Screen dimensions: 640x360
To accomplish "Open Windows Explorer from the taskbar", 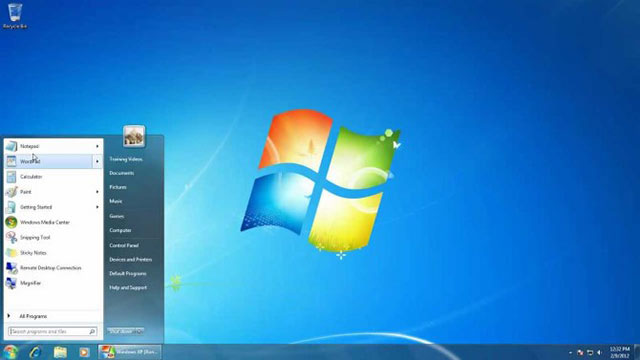I will coord(60,352).
